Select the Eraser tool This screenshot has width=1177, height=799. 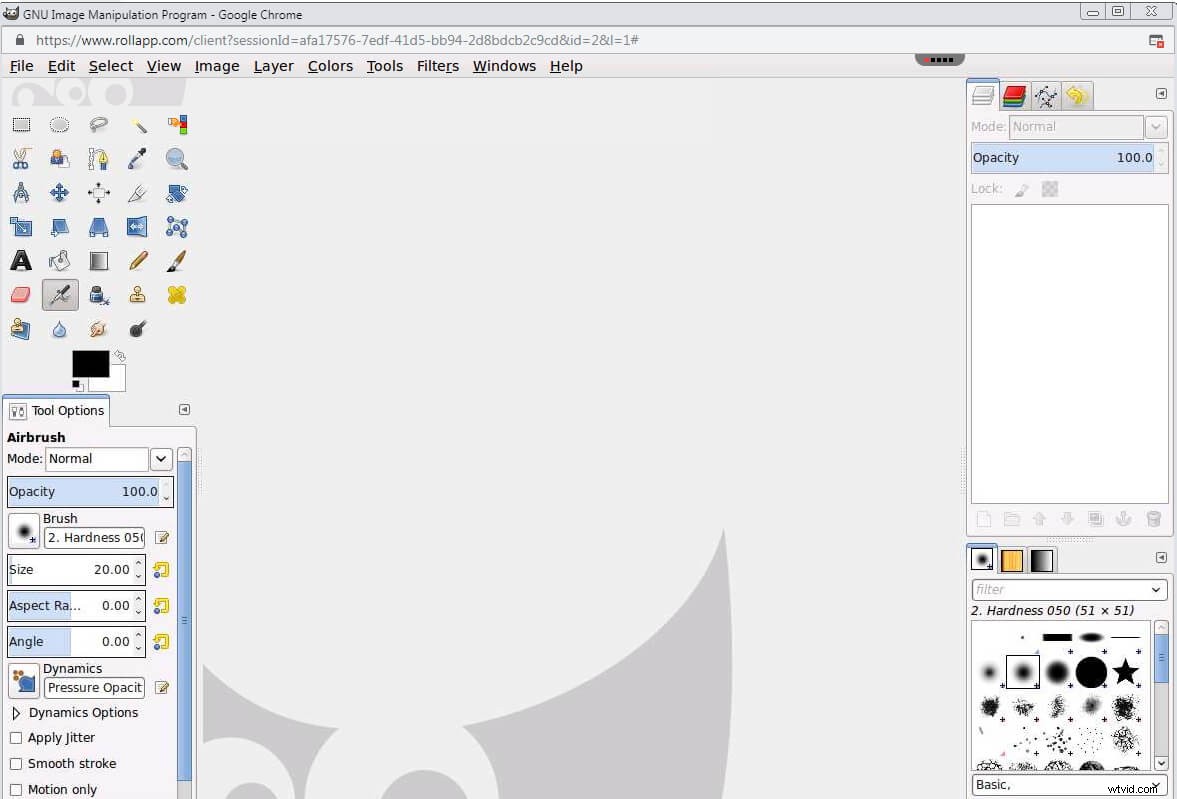21,295
